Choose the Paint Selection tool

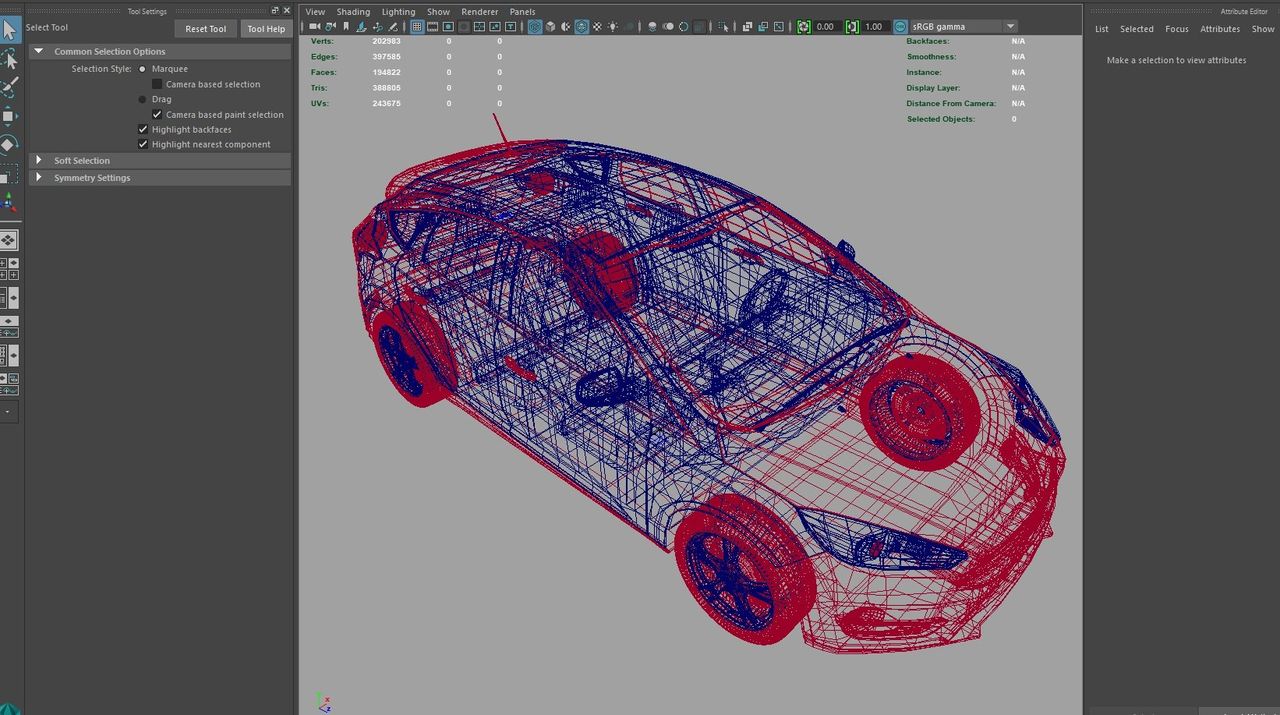coord(9,87)
